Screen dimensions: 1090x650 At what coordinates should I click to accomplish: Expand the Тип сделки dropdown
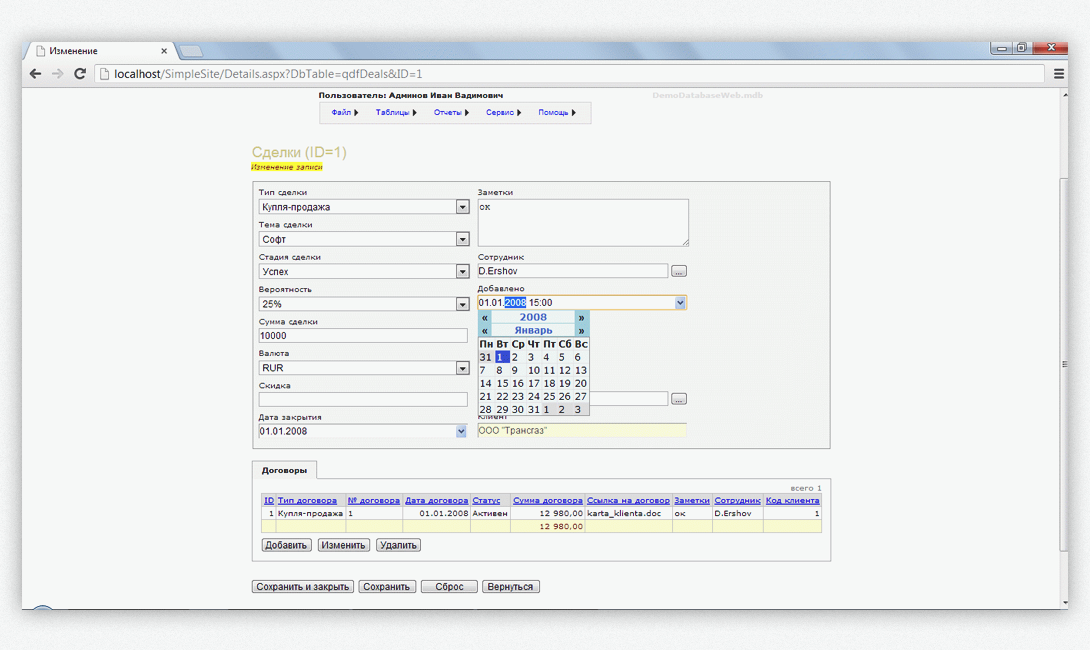462,207
